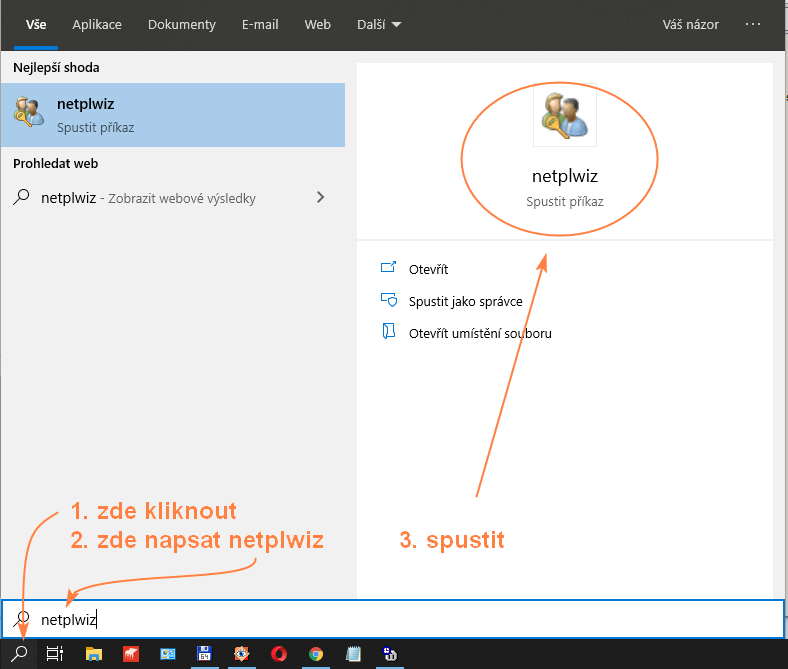This screenshot has width=788, height=669.
Task: Expand the Další dropdown filter
Action: [379, 25]
